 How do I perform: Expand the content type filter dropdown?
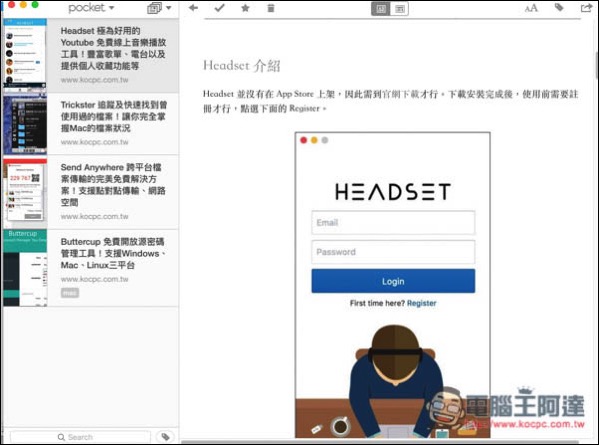point(159,8)
